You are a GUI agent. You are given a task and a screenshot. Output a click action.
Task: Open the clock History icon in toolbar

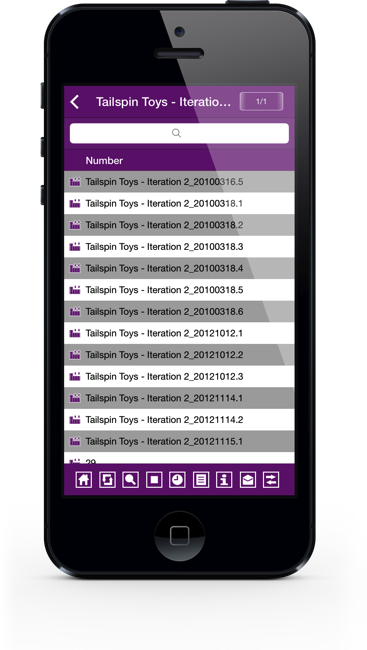point(177,480)
